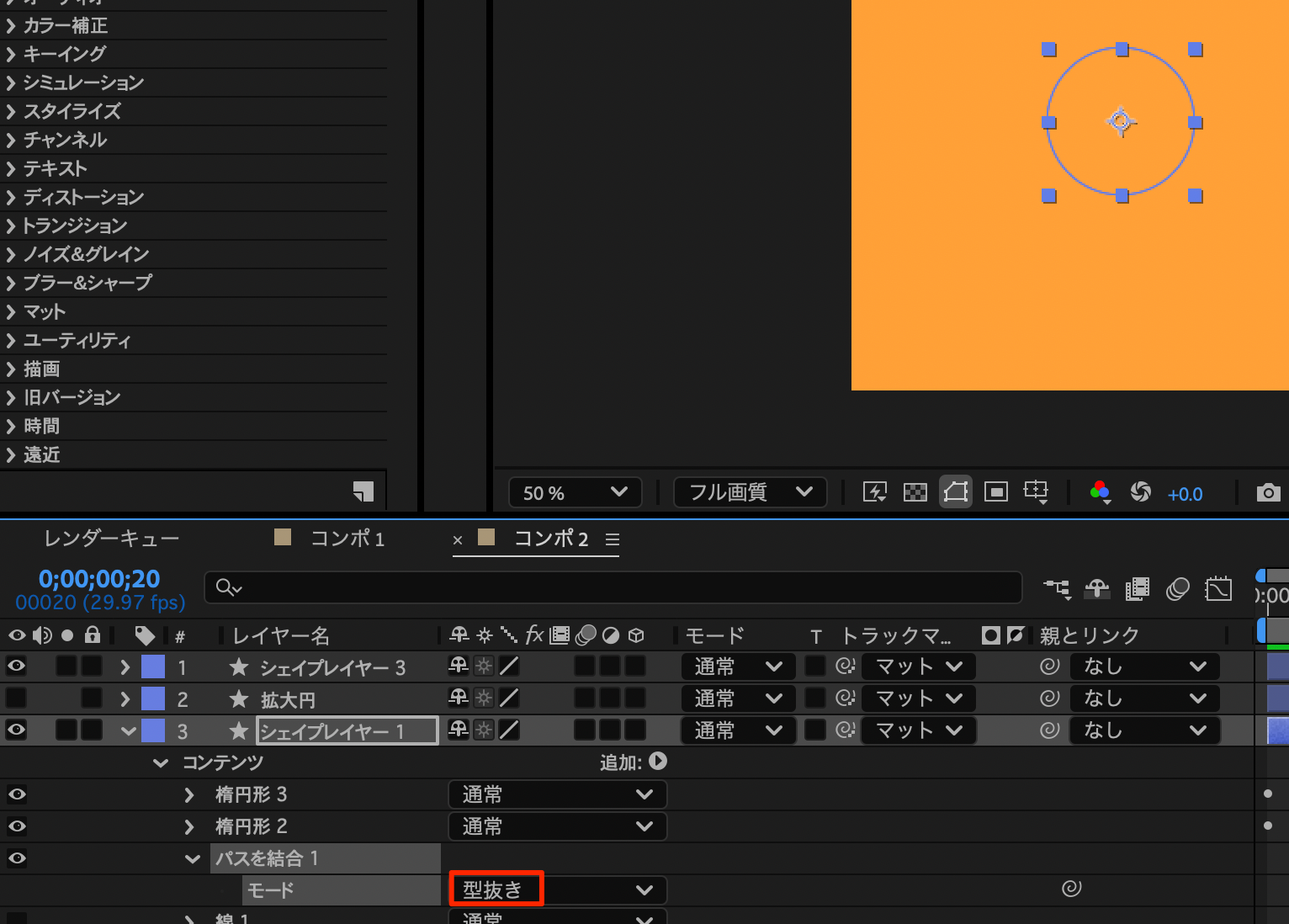Image resolution: width=1289 pixels, height=924 pixels.
Task: Enable motion blur for timeline layers
Action: pos(1177,589)
